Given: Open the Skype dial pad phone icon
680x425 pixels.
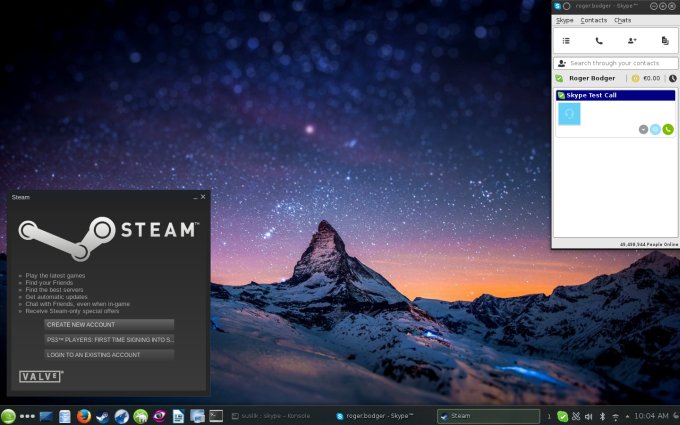Looking at the screenshot, I should coord(599,41).
